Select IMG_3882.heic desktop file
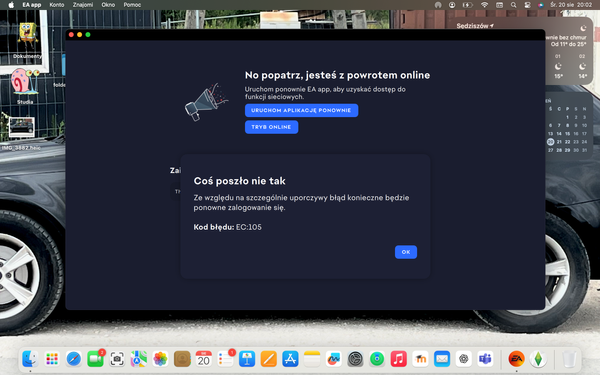Viewport: 600px width, 375px height. pos(21,133)
